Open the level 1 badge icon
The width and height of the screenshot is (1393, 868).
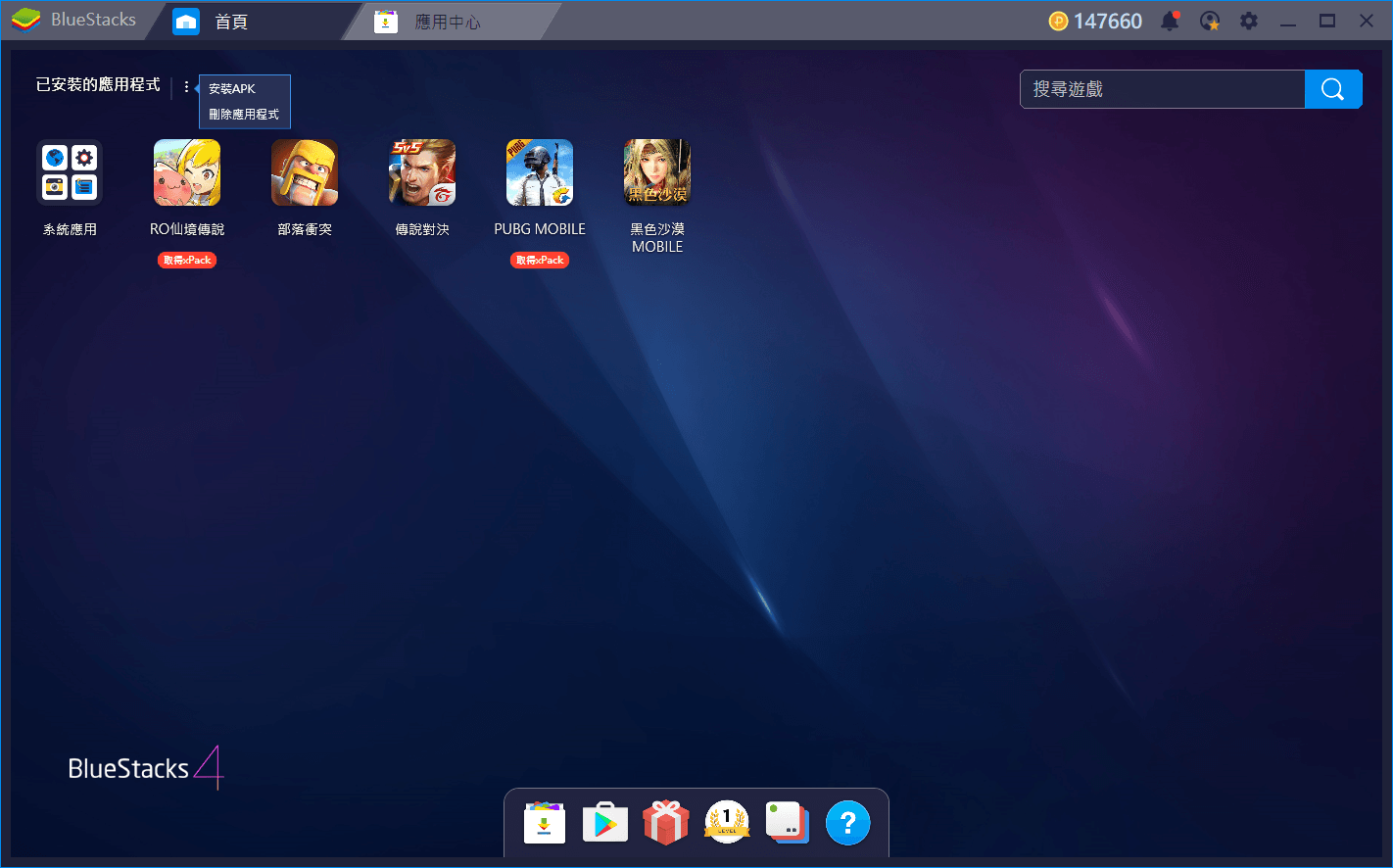coord(727,822)
